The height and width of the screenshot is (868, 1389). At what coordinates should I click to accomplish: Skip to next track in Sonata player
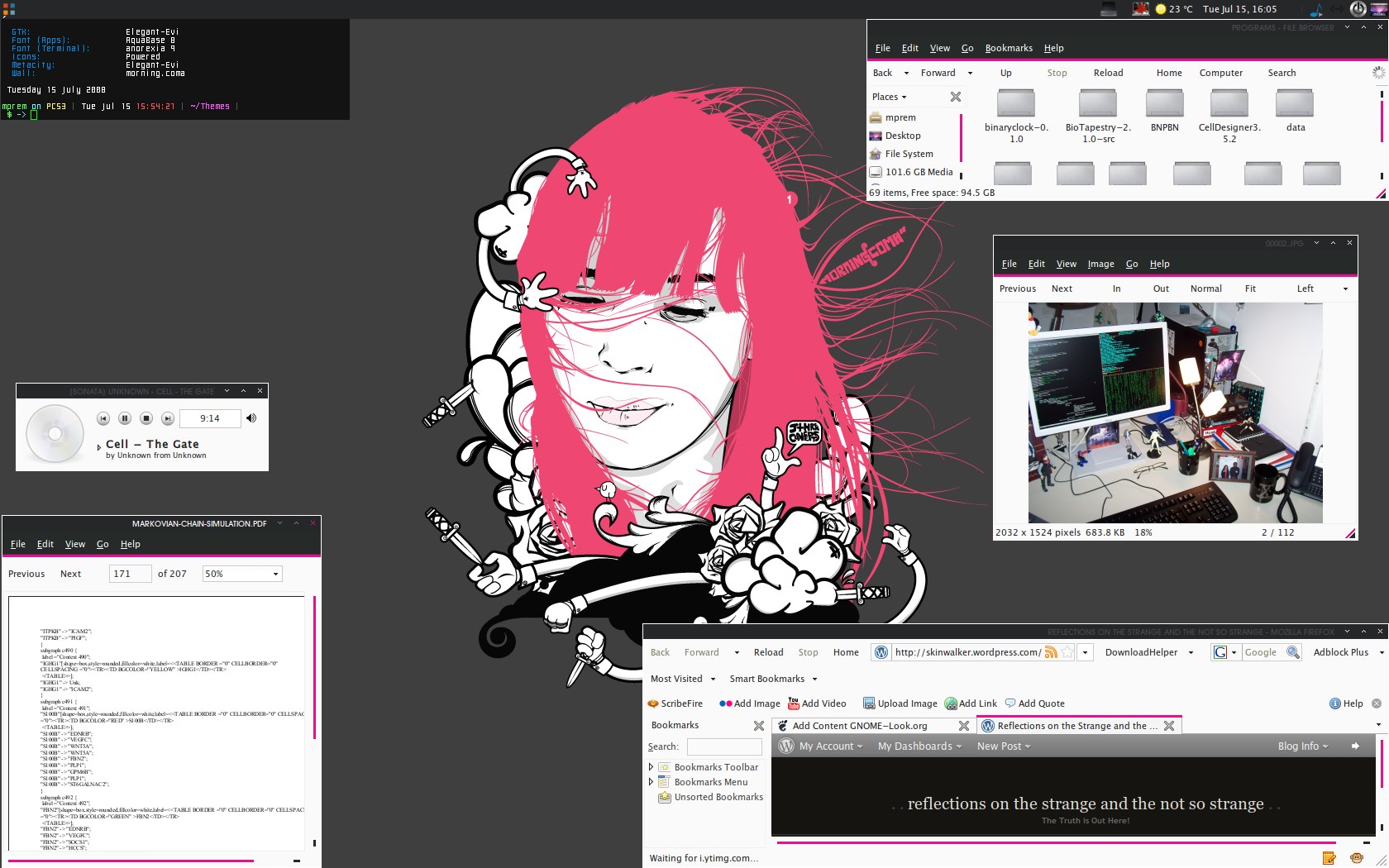tap(168, 418)
